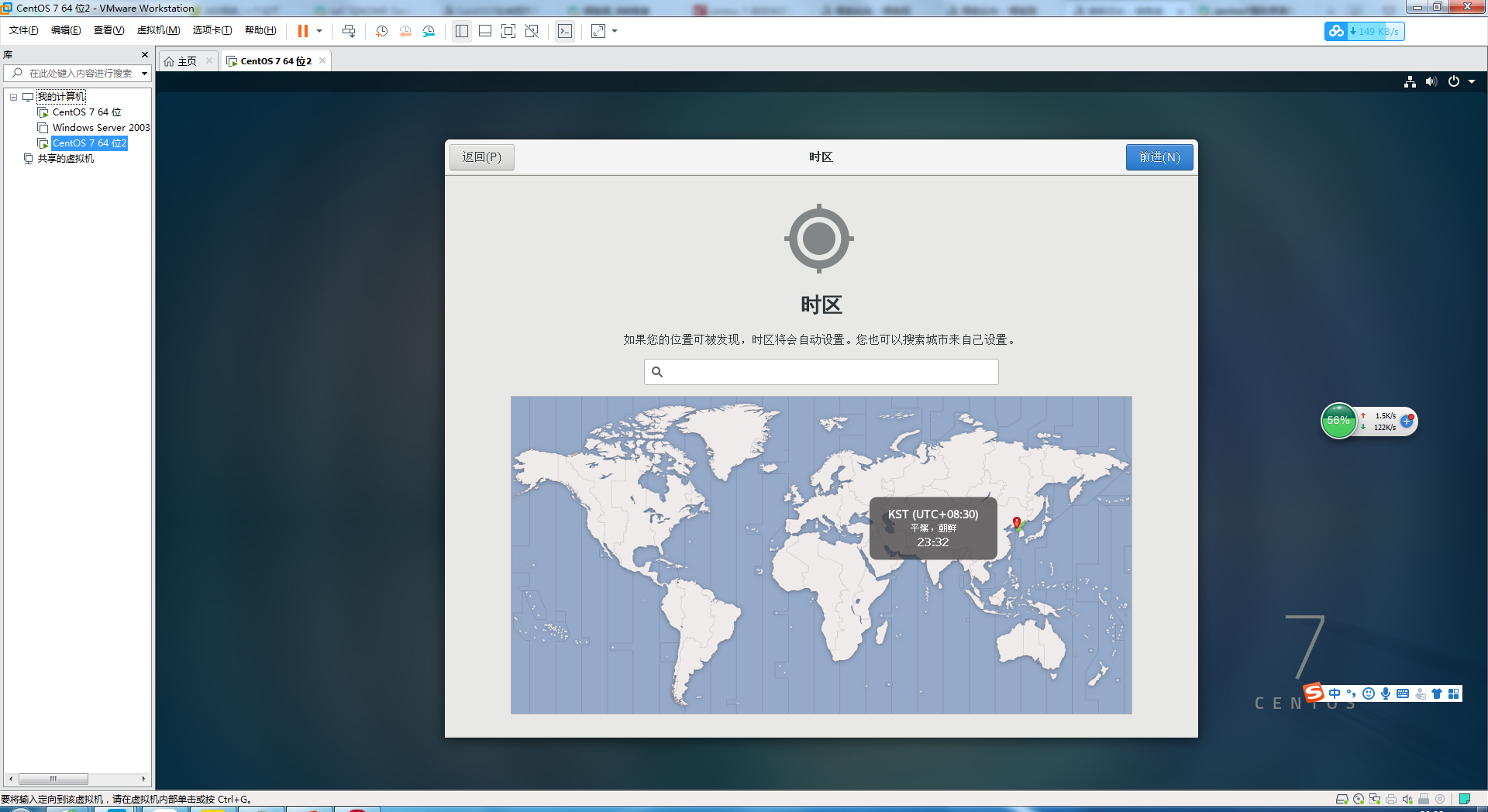Click the USB controller status icon

point(1424,799)
